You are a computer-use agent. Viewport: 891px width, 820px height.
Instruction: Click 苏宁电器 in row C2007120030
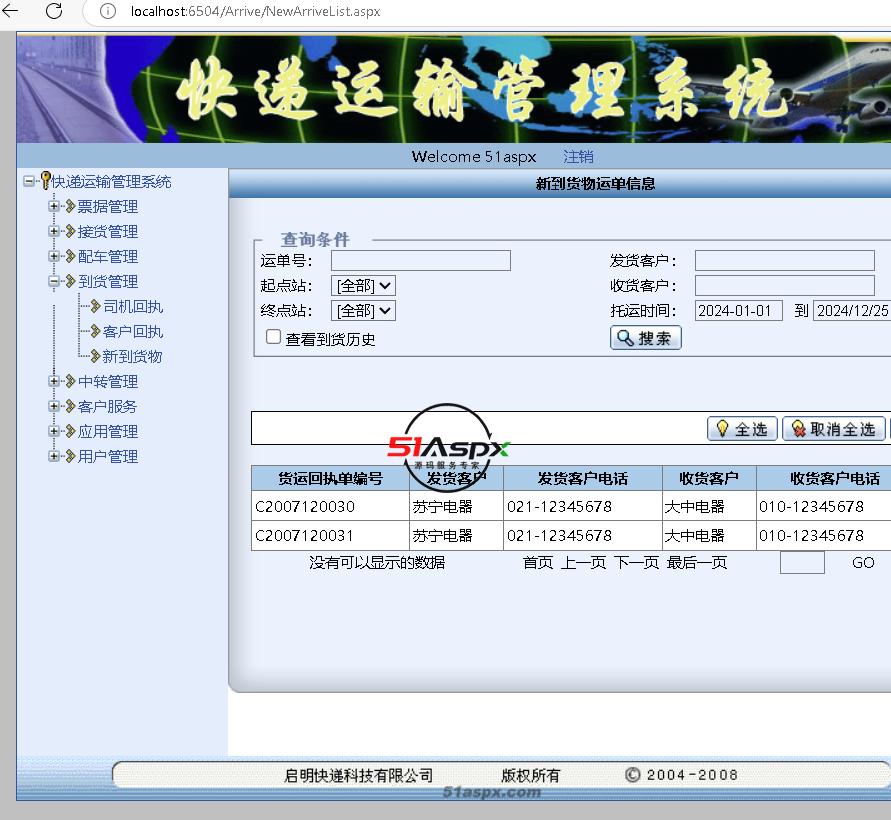pyautogui.click(x=442, y=506)
